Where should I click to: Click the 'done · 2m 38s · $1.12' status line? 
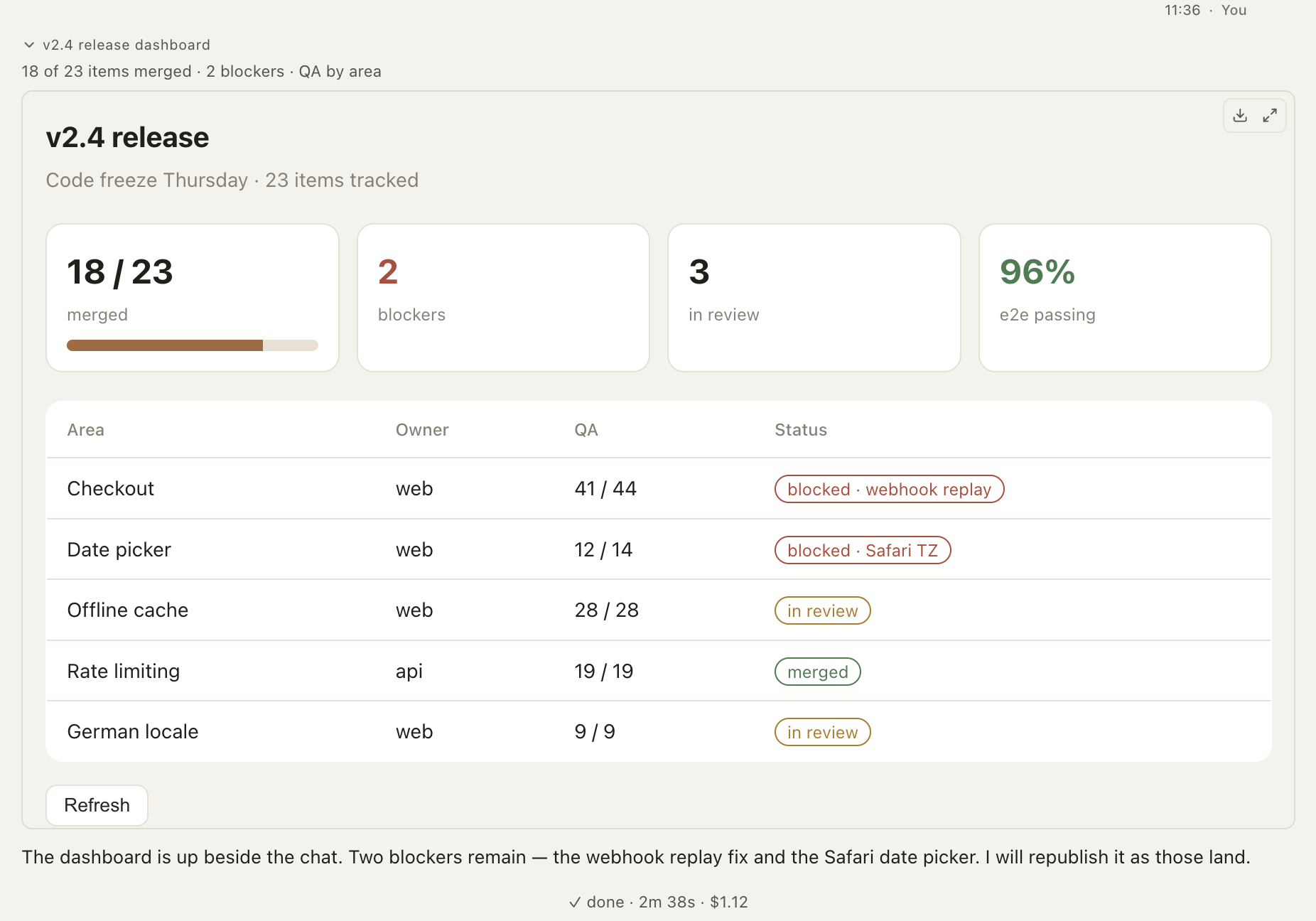coord(659,902)
